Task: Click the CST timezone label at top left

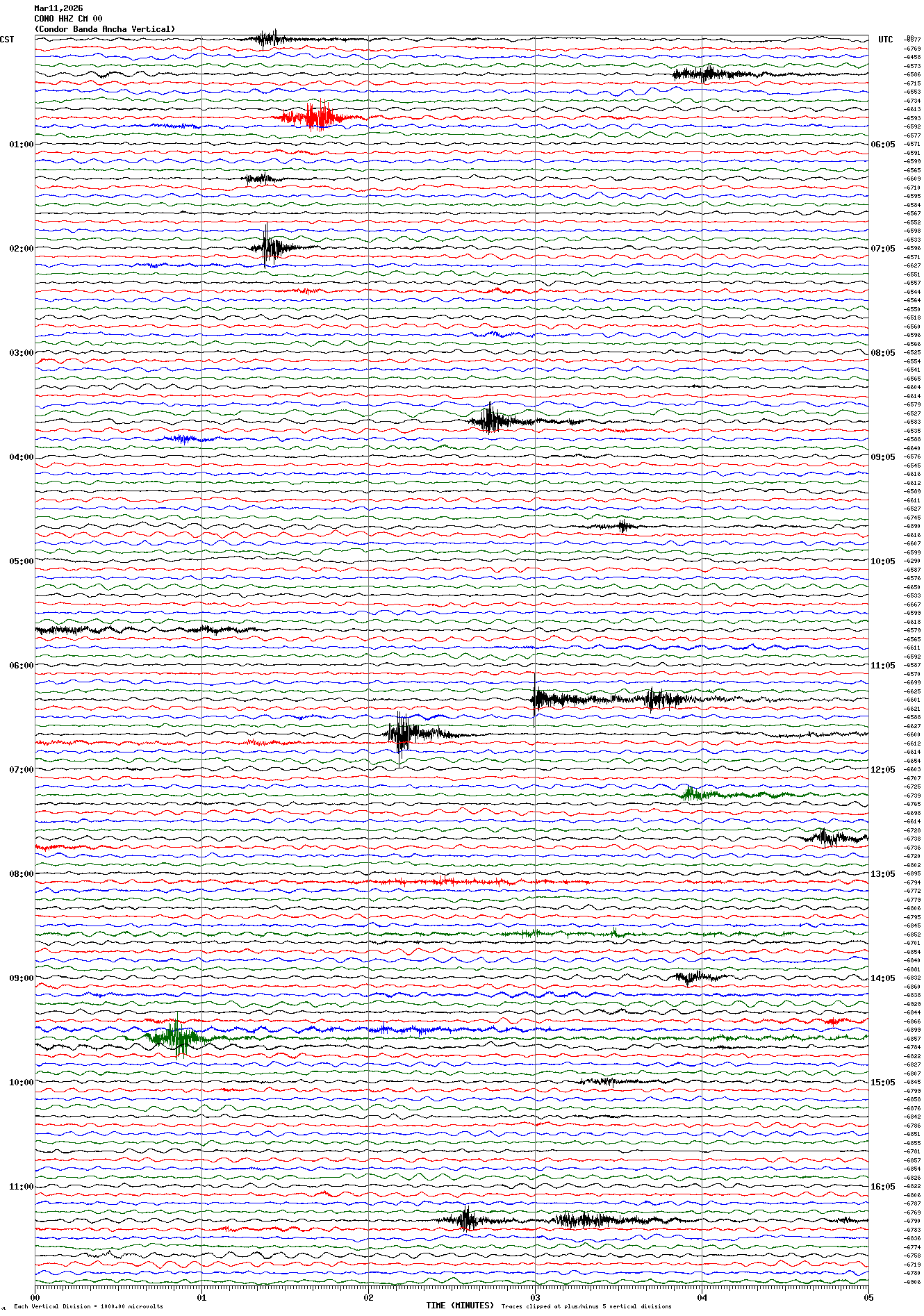Action: [7, 40]
